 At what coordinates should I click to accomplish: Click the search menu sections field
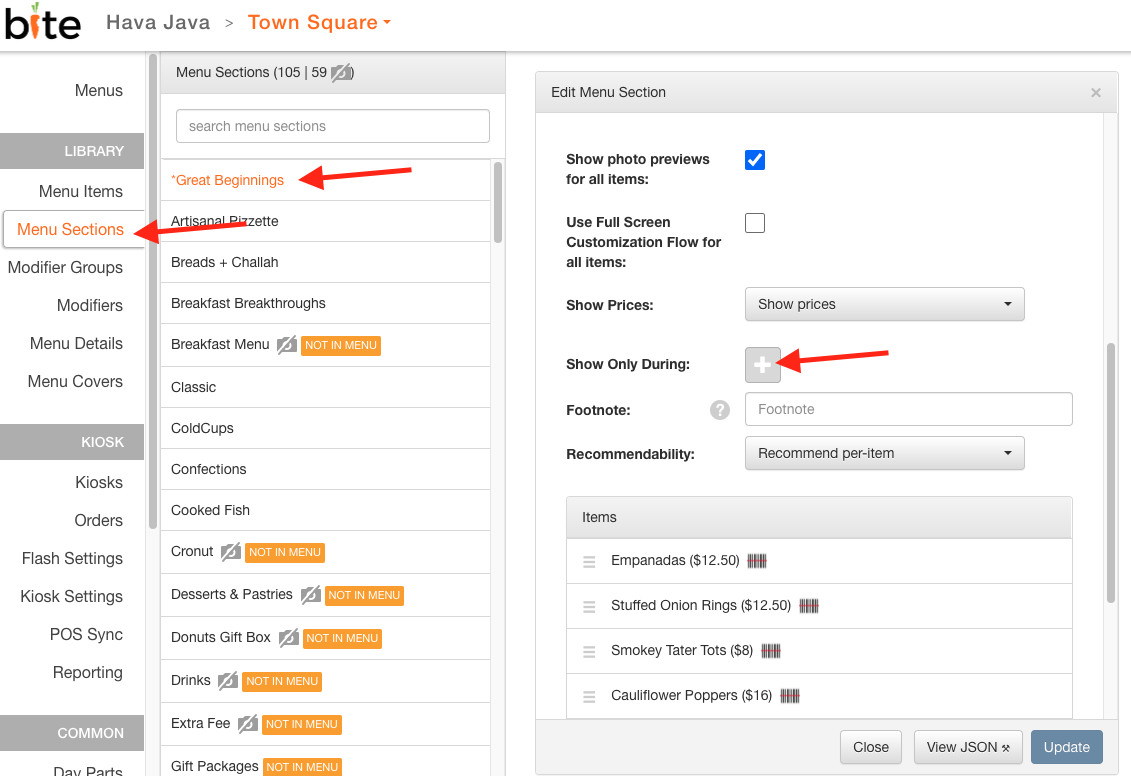pyautogui.click(x=333, y=126)
